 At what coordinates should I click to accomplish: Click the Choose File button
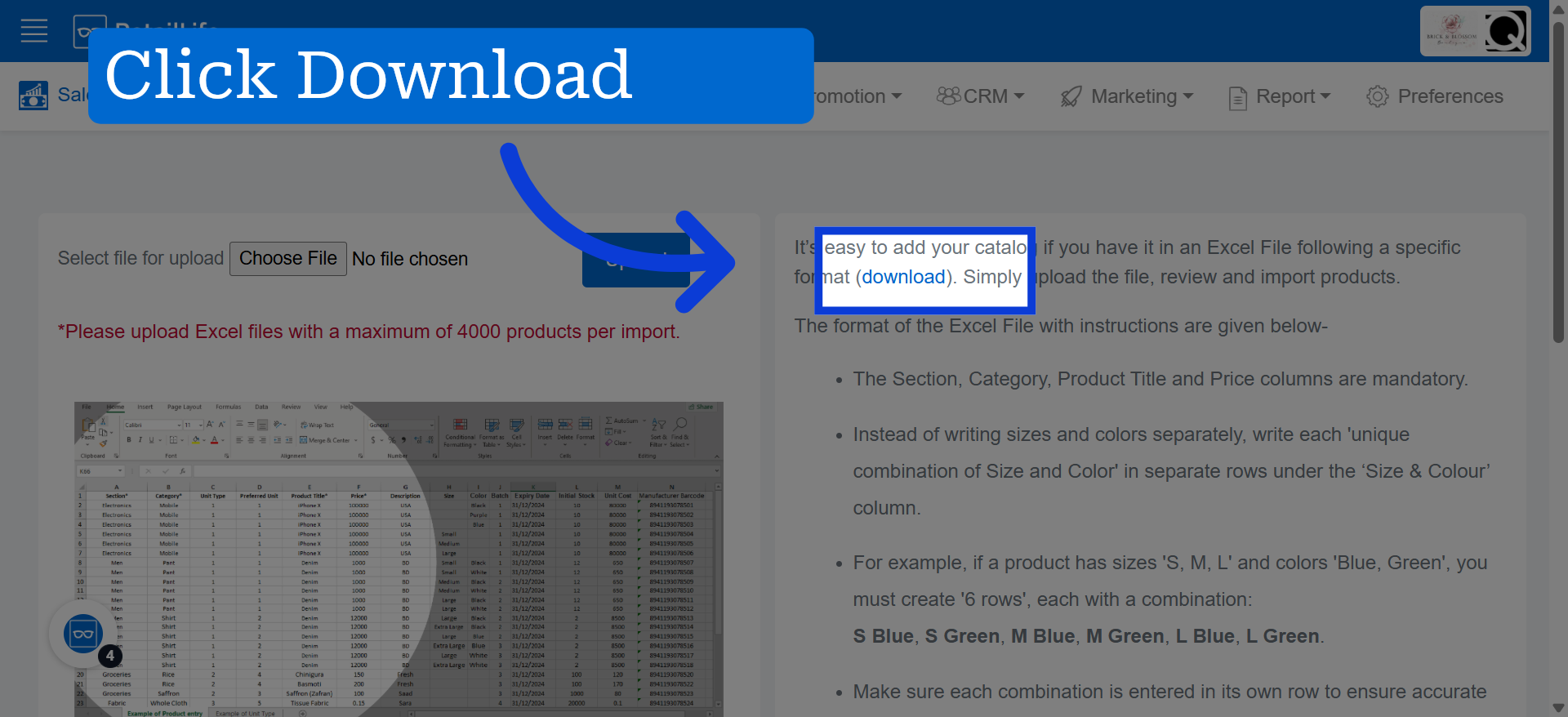[x=288, y=259]
